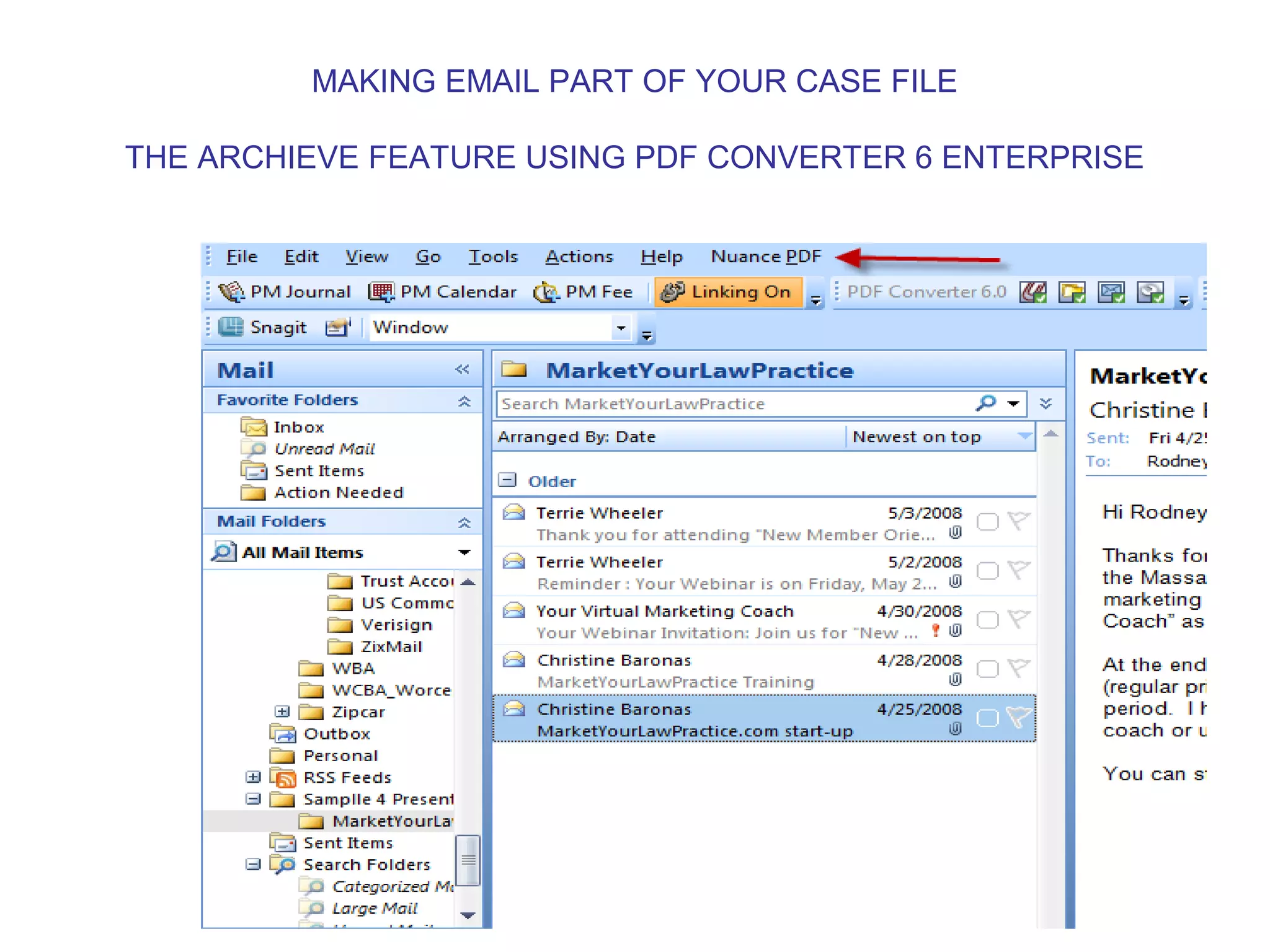Collapse the Mail navigation pane
1270x952 pixels.
(x=463, y=370)
